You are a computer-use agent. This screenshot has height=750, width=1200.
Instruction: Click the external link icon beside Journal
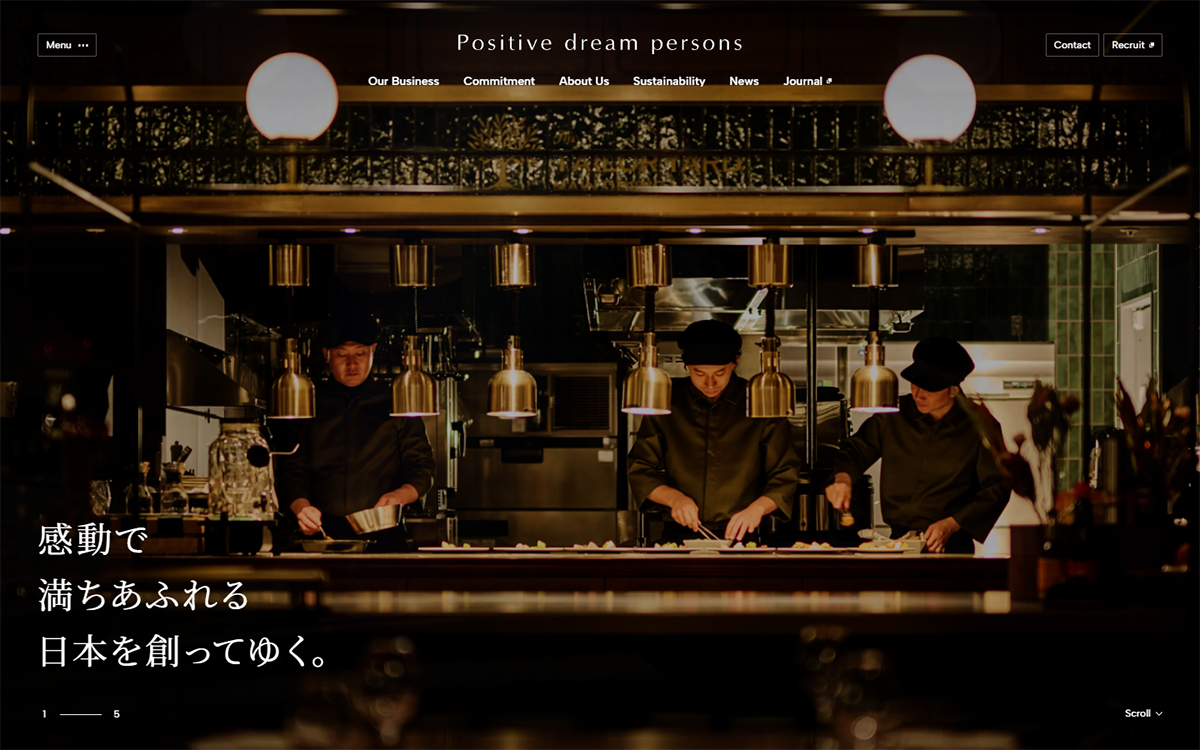click(829, 81)
